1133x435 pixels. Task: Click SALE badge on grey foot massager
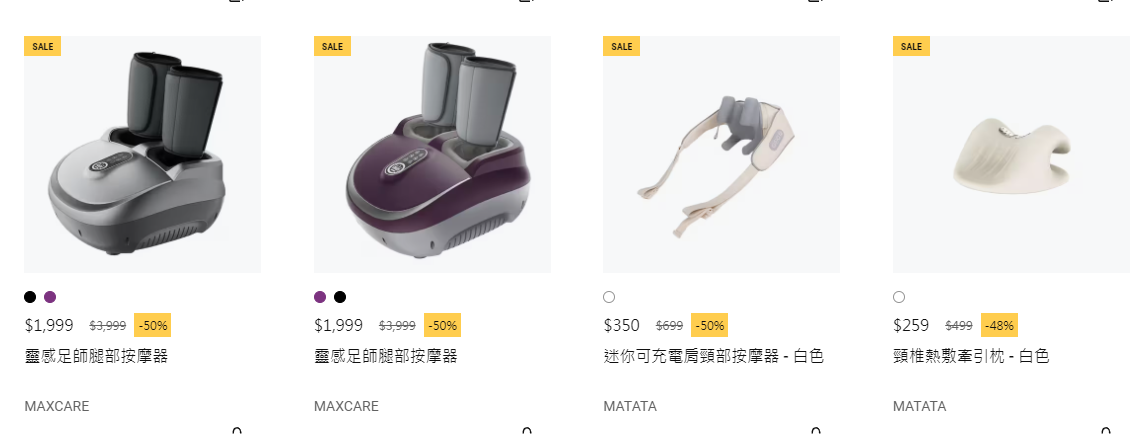[x=43, y=46]
